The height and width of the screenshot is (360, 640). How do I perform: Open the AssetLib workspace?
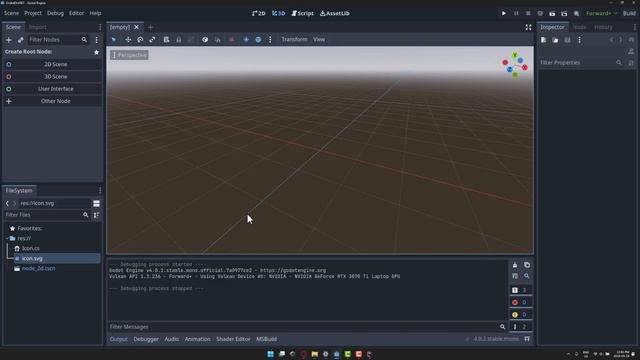click(335, 13)
